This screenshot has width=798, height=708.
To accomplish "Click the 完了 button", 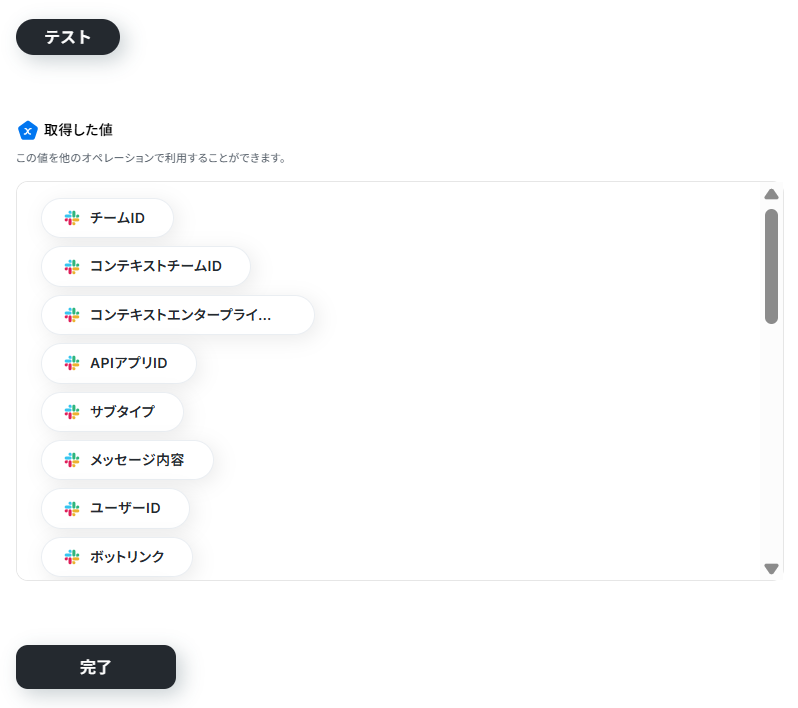I will click(x=96, y=667).
